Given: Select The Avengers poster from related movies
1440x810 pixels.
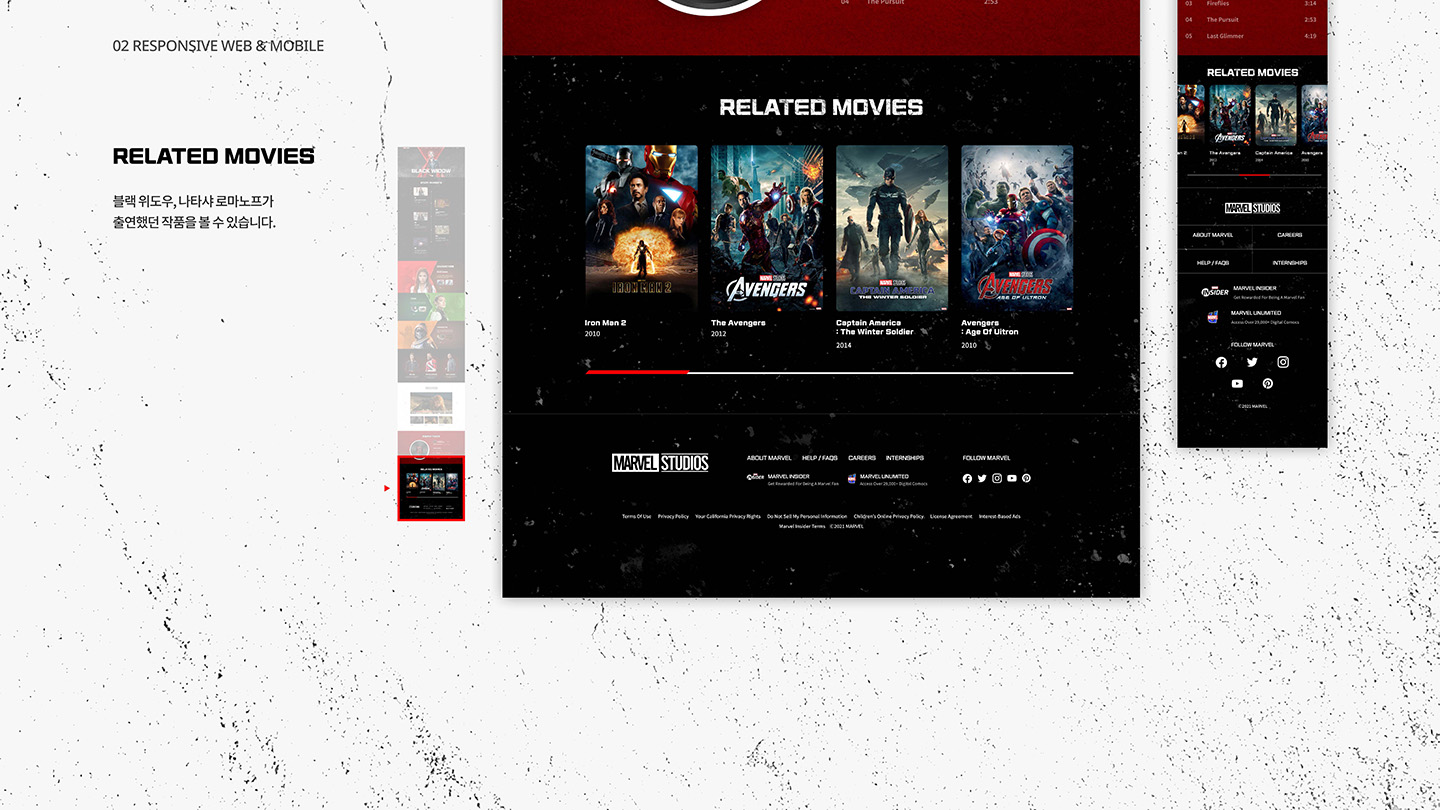Looking at the screenshot, I should (x=766, y=227).
